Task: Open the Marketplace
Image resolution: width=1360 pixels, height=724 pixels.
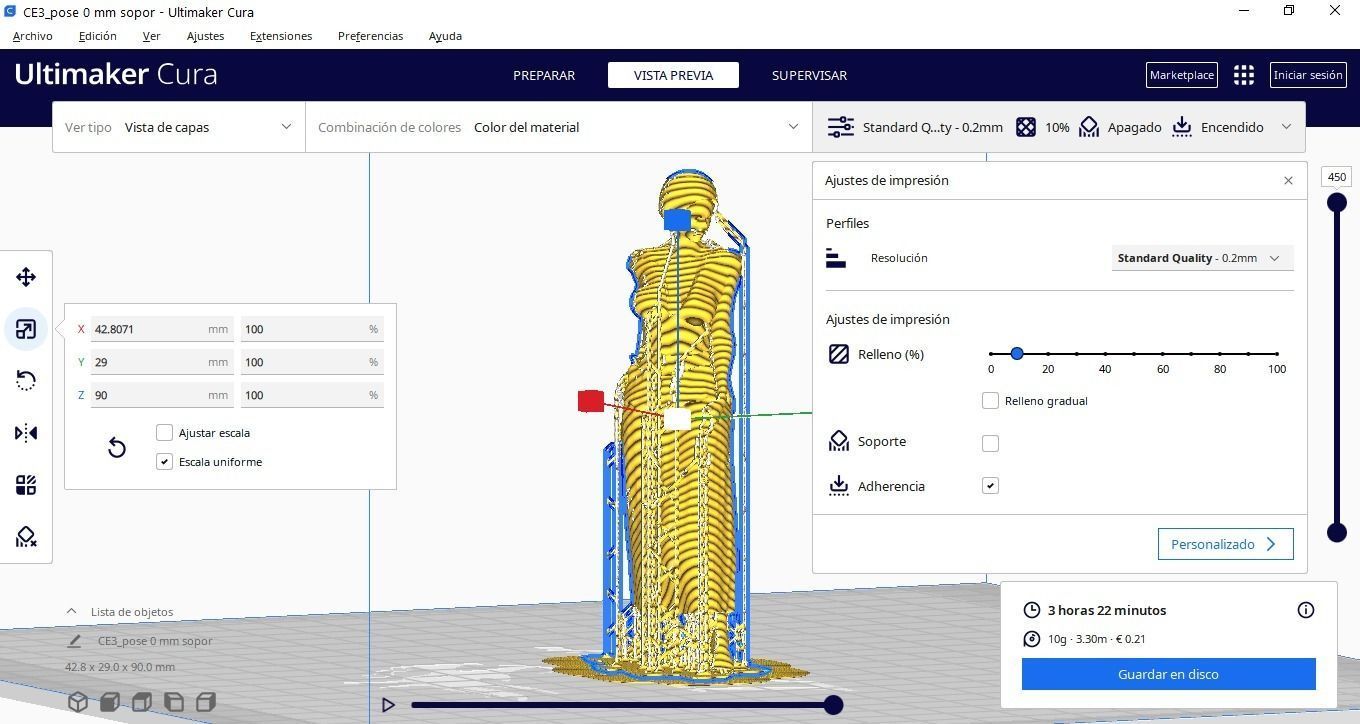Action: pos(1182,75)
